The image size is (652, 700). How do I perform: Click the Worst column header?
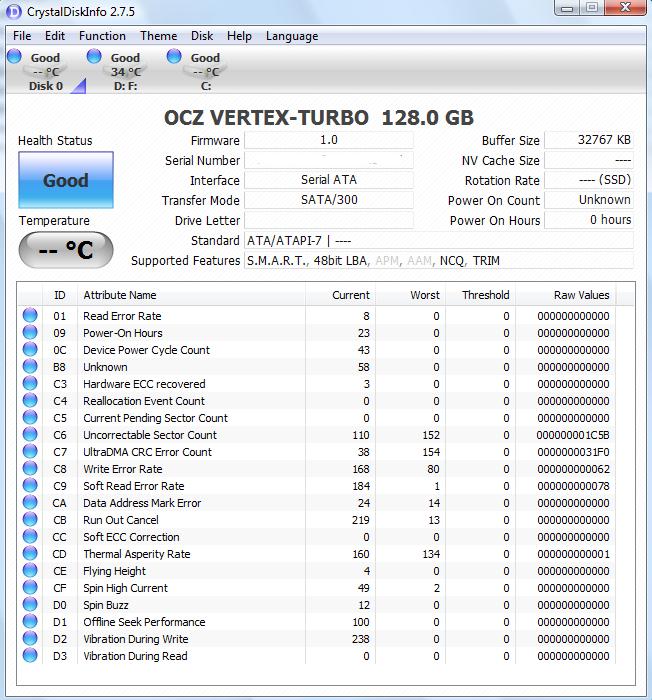click(410, 295)
